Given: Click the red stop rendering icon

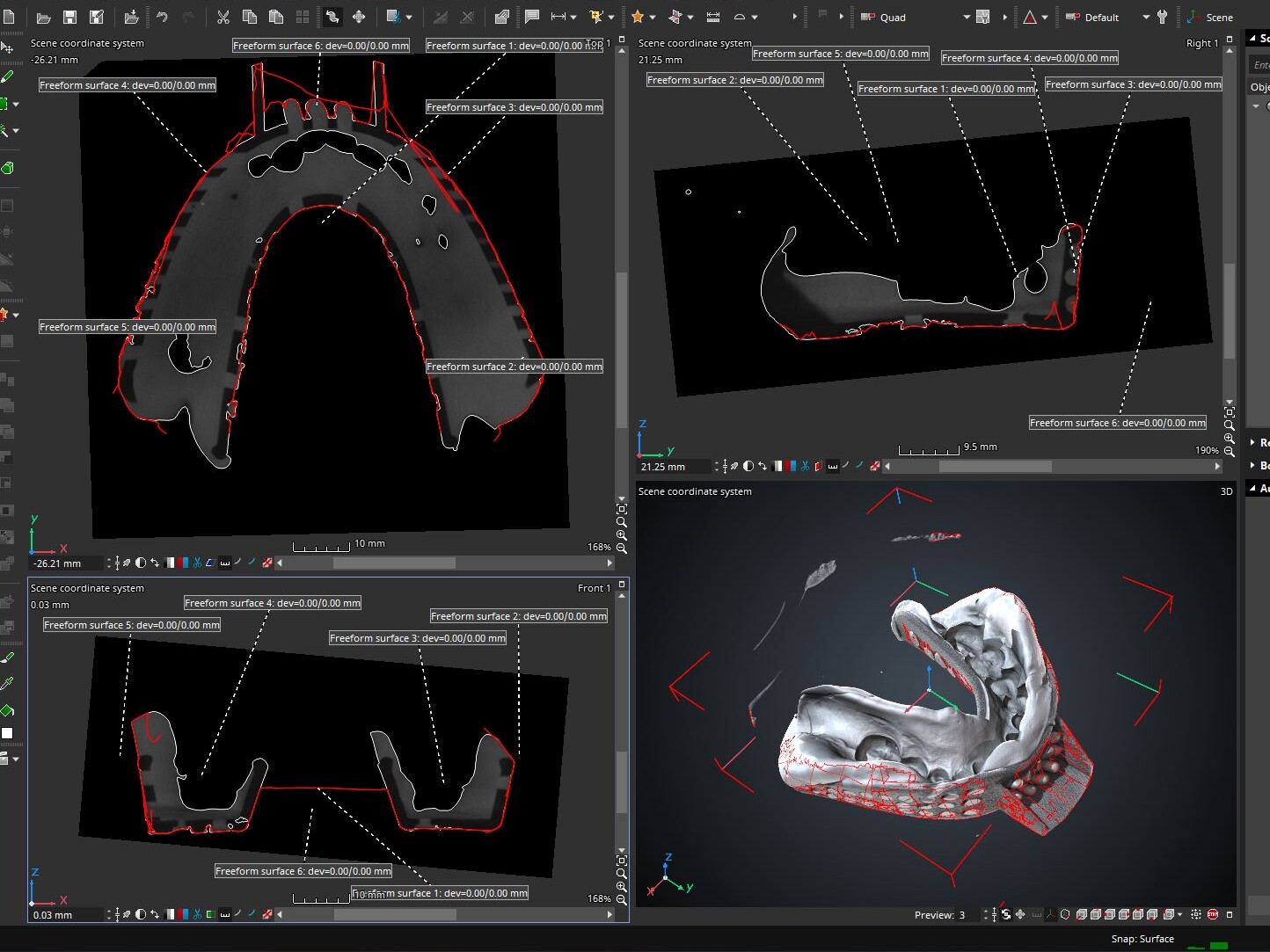Looking at the screenshot, I should (x=1213, y=915).
